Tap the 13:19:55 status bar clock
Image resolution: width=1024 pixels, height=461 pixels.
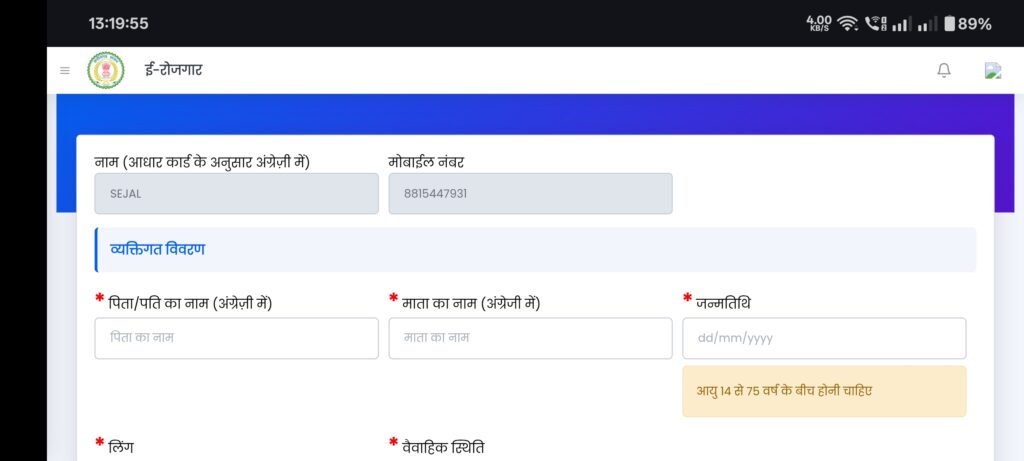[118, 23]
